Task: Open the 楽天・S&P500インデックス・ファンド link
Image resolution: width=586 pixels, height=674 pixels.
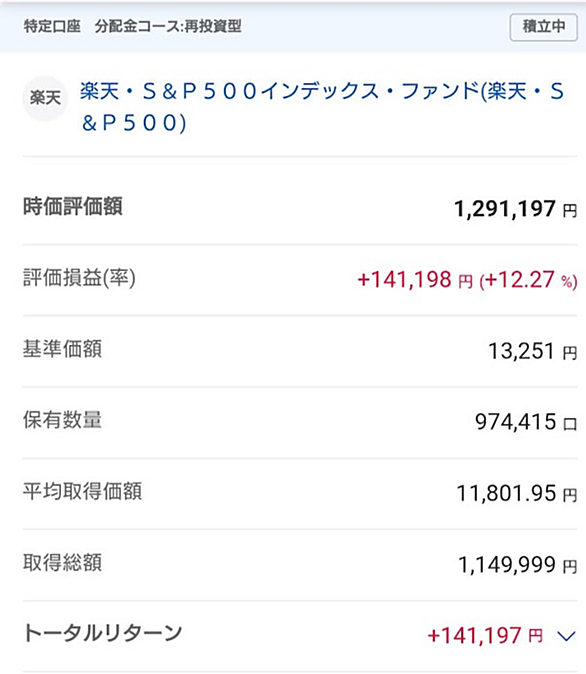Action: pyautogui.click(x=322, y=107)
